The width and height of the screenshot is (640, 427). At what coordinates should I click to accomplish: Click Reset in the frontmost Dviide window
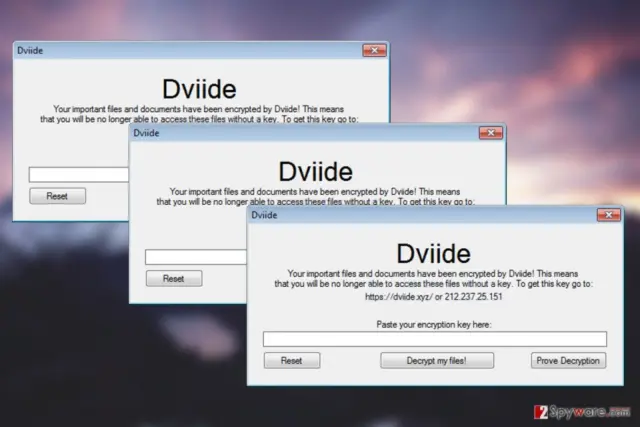click(292, 360)
